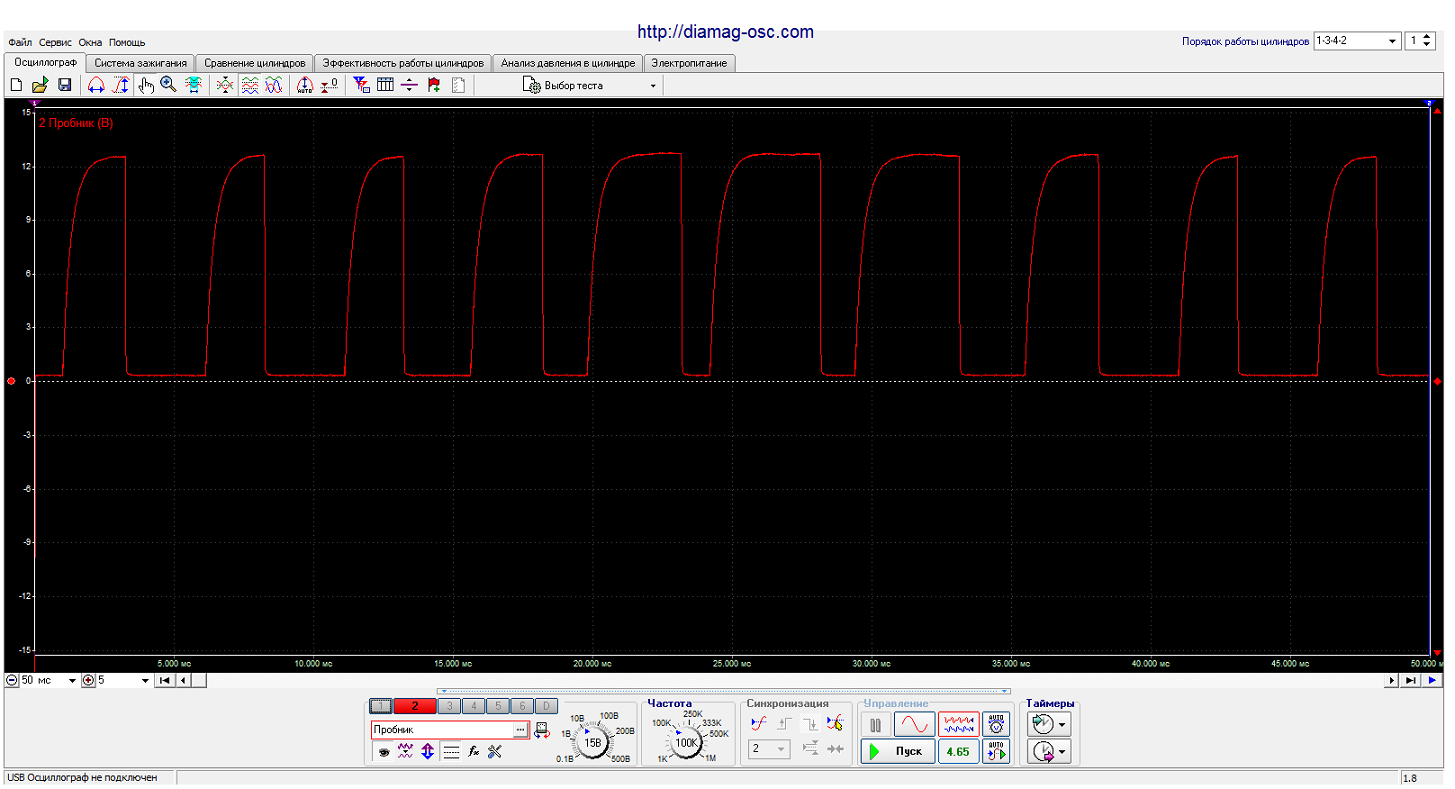This screenshot has height=789, width=1455.
Task: Click the Пуск start button
Action: click(x=898, y=752)
